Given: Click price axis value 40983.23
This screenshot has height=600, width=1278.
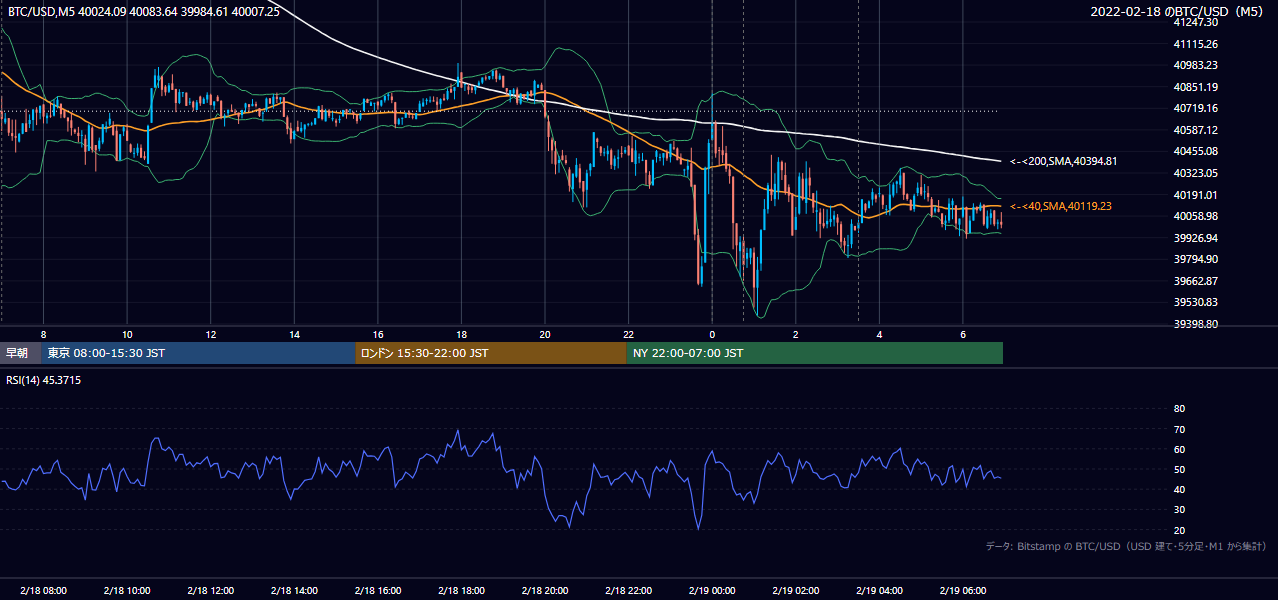Looking at the screenshot, I should 1195,65.
